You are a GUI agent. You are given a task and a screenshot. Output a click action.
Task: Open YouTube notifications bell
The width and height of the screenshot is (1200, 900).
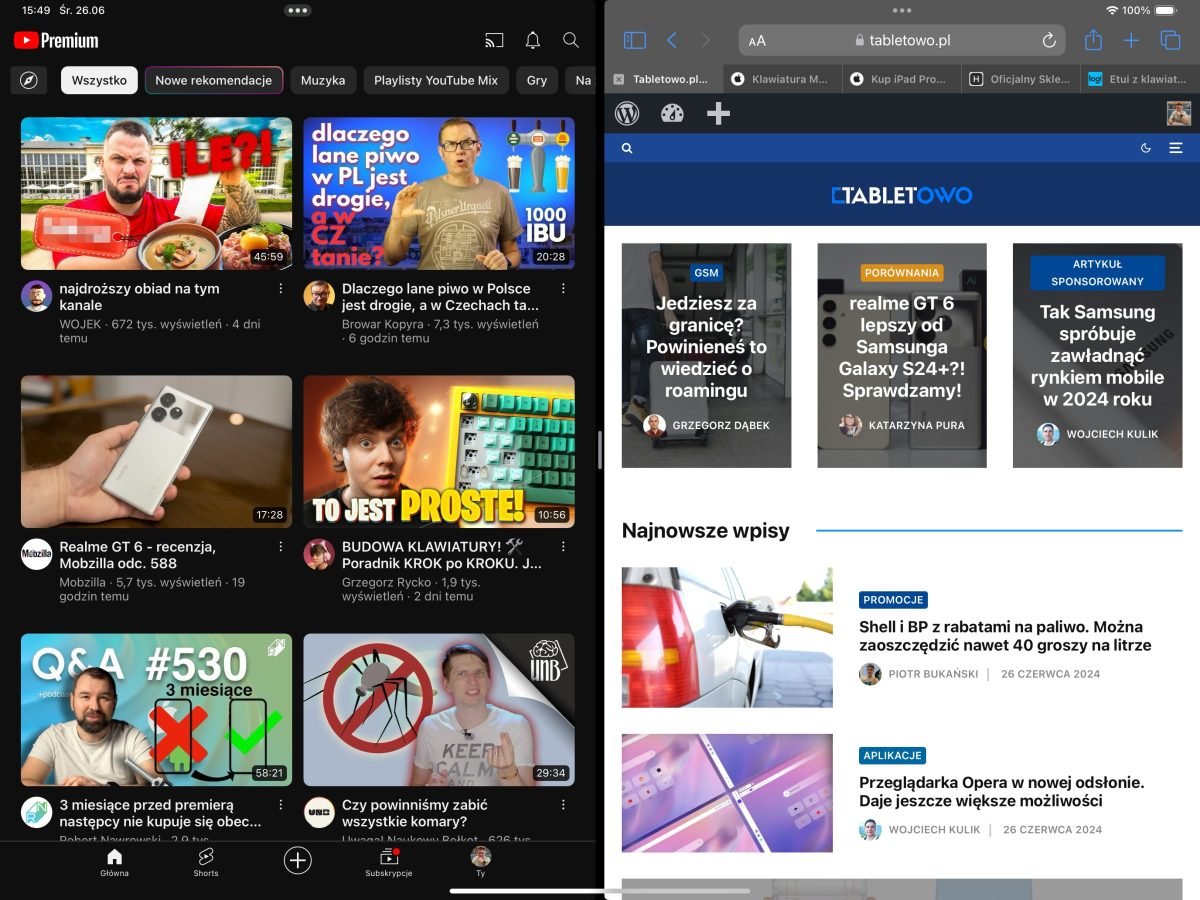point(533,41)
